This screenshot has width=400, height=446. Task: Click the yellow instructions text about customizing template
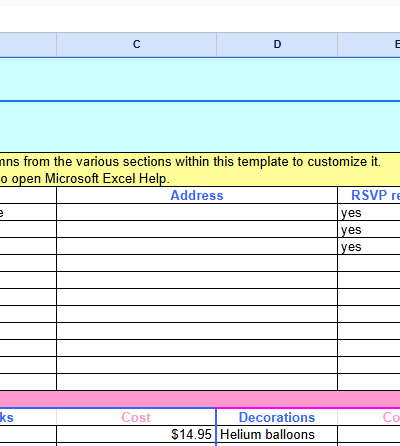coord(190,162)
